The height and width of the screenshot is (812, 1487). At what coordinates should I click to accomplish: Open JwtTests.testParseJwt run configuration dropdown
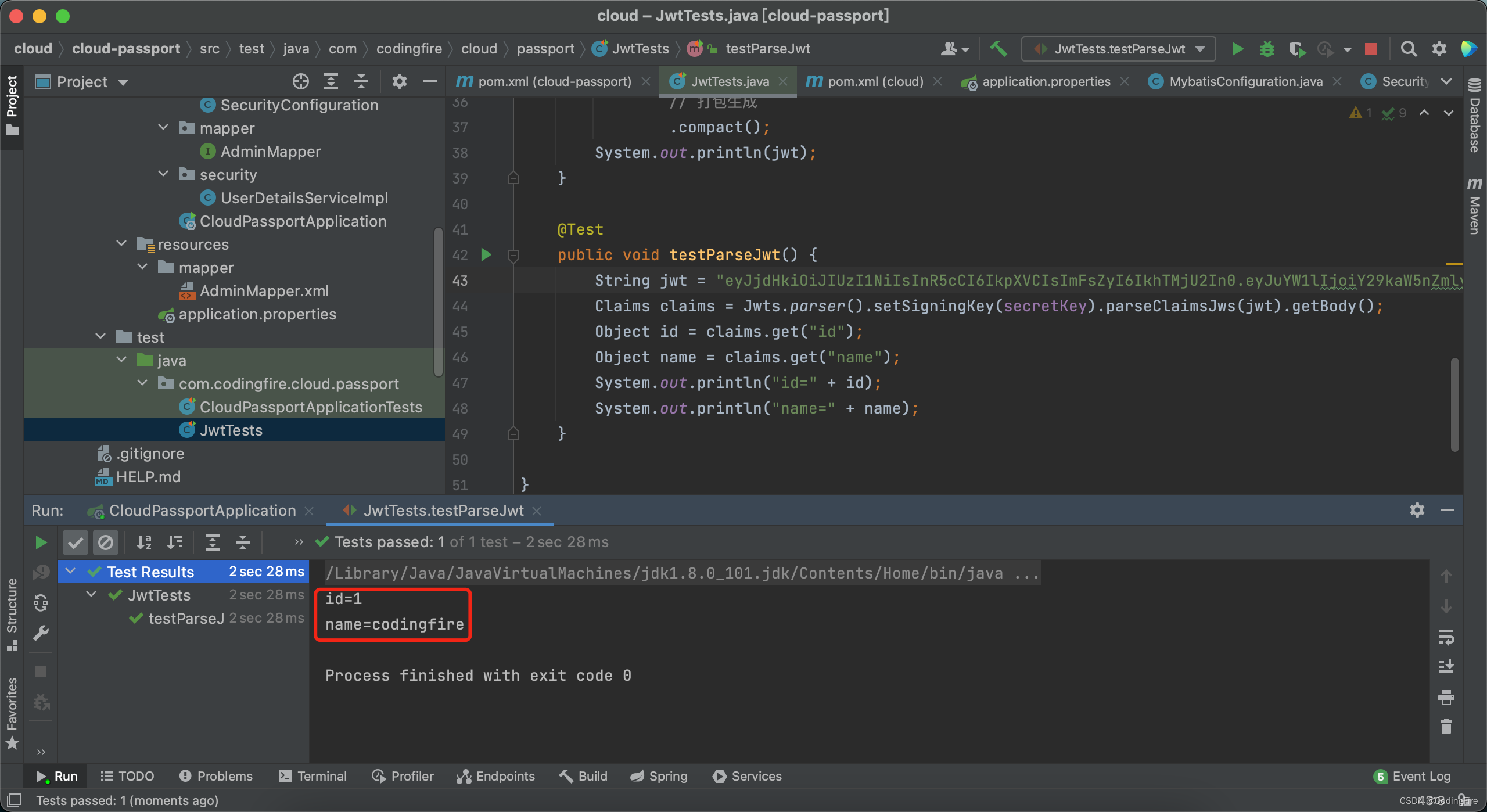[1119, 49]
